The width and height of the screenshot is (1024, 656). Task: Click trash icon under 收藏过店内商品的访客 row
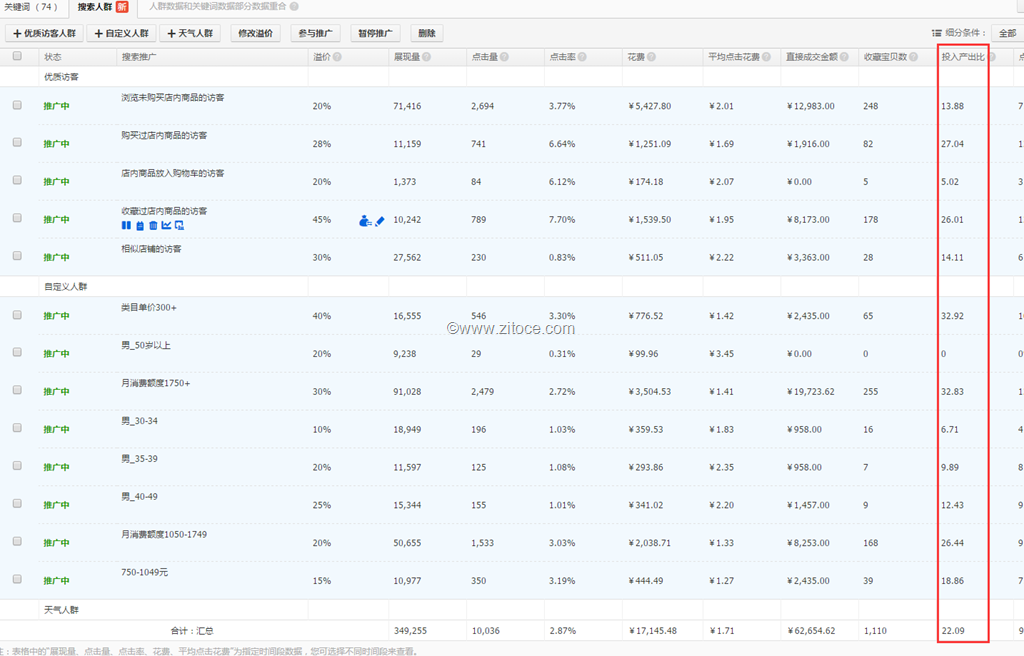(152, 226)
